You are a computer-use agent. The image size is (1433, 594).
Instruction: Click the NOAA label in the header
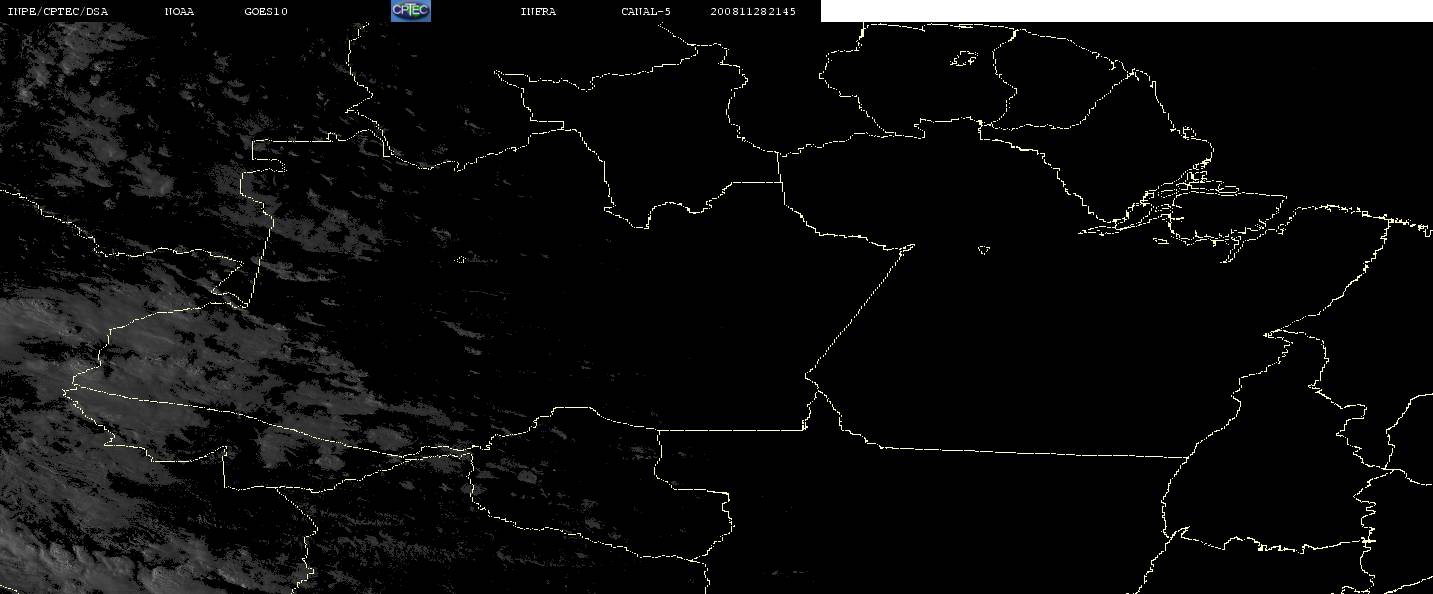coord(180,11)
